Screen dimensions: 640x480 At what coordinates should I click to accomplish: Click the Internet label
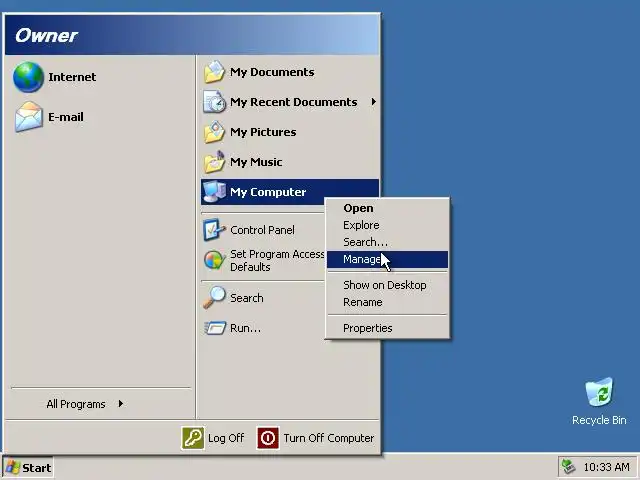click(x=72, y=77)
